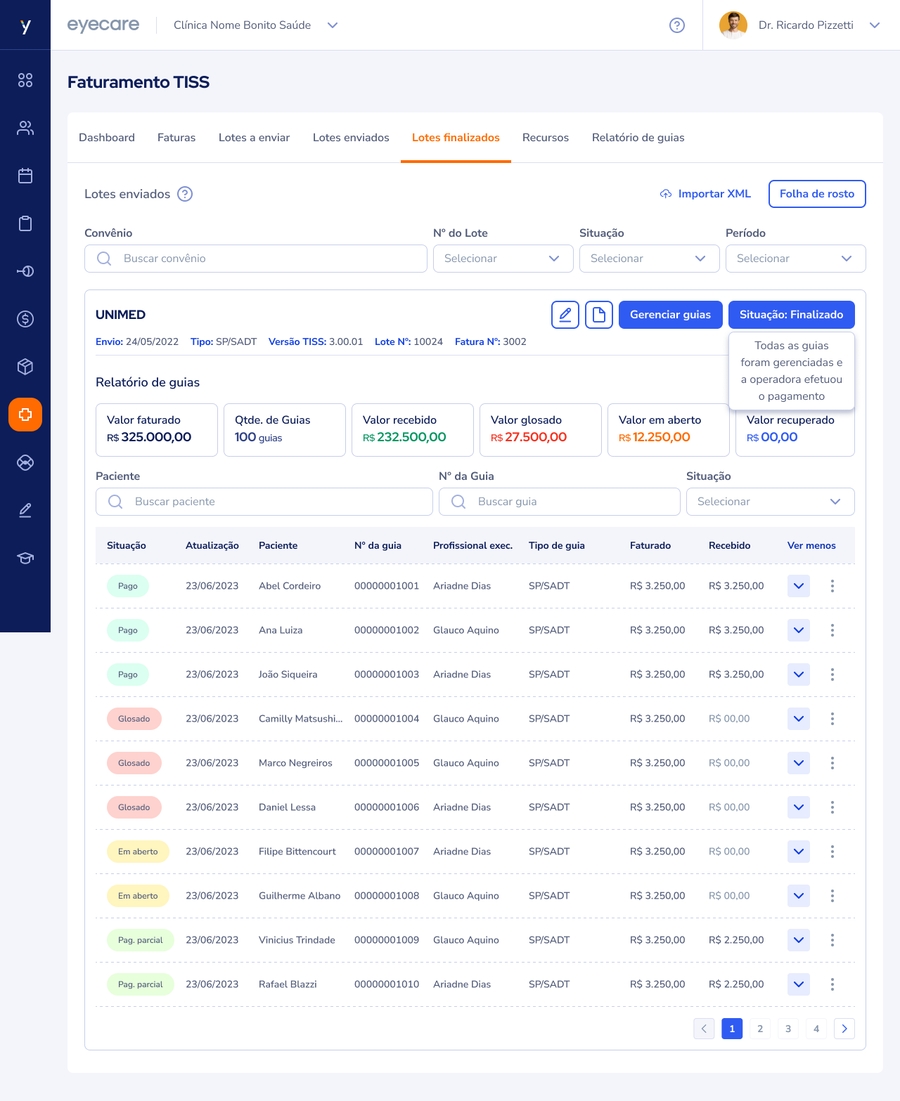Image resolution: width=900 pixels, height=1101 pixels.
Task: Click the Gerenciar guias button
Action: (670, 315)
